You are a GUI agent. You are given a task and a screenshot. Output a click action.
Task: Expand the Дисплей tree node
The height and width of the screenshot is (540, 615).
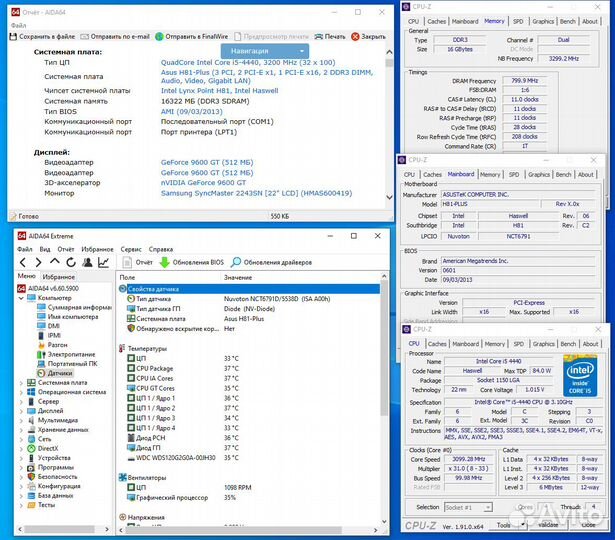point(21,411)
